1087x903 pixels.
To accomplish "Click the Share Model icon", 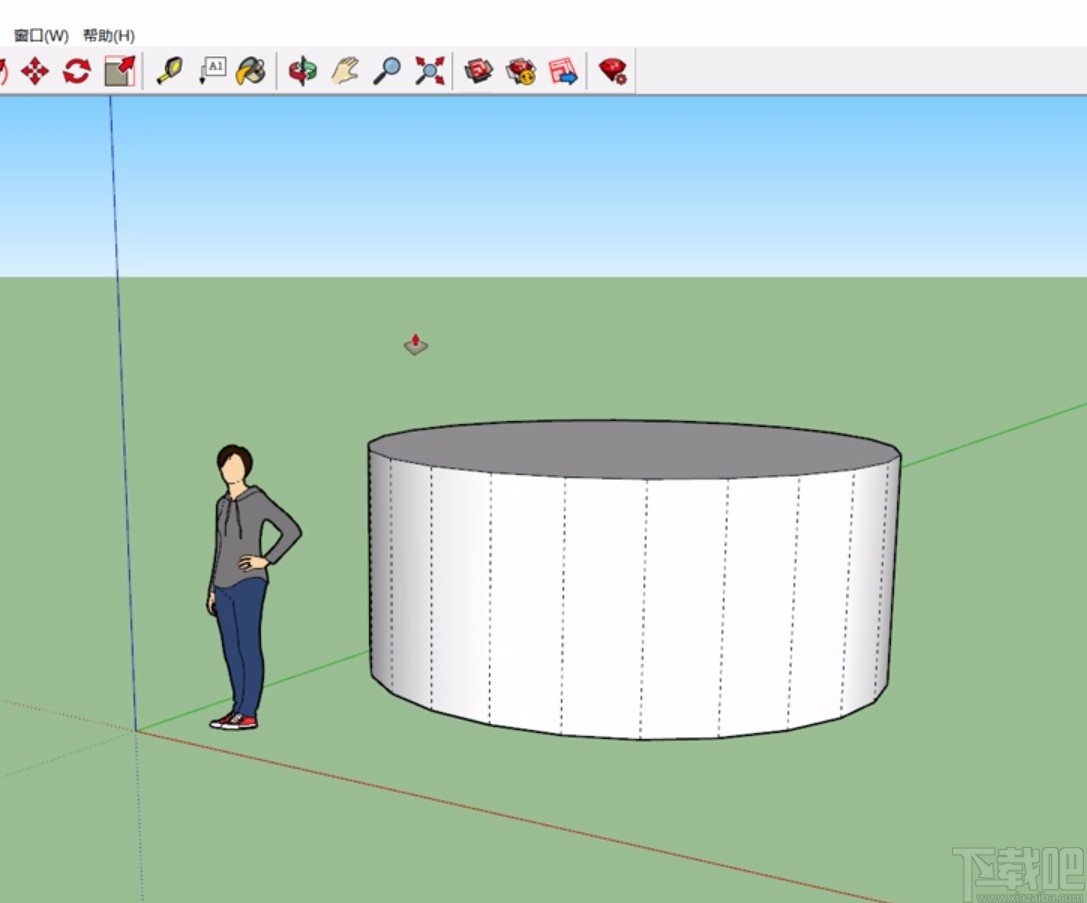I will coord(521,70).
